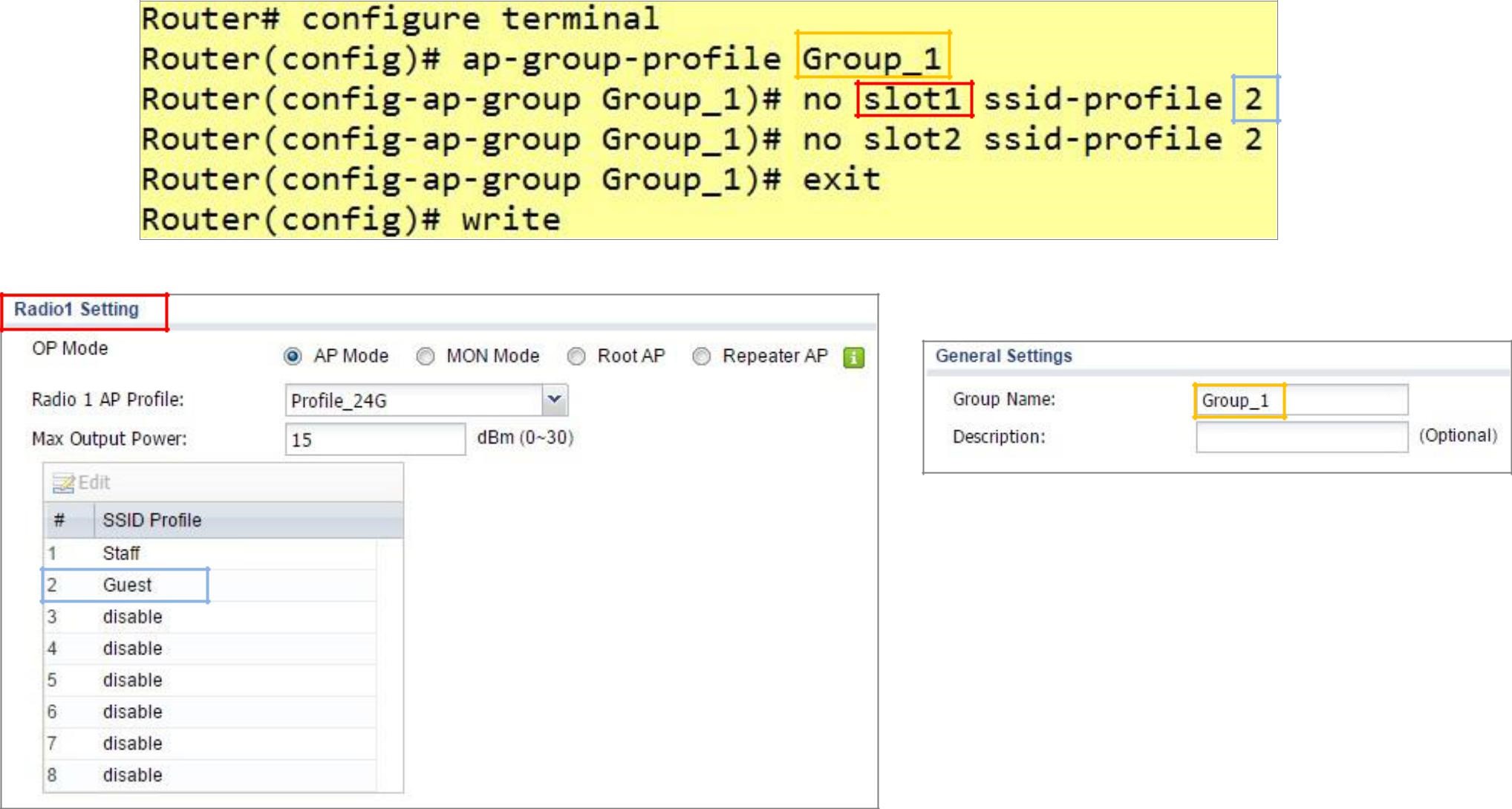The height and width of the screenshot is (809, 1512).
Task: Select the MON Mode radio button
Action: tap(426, 357)
